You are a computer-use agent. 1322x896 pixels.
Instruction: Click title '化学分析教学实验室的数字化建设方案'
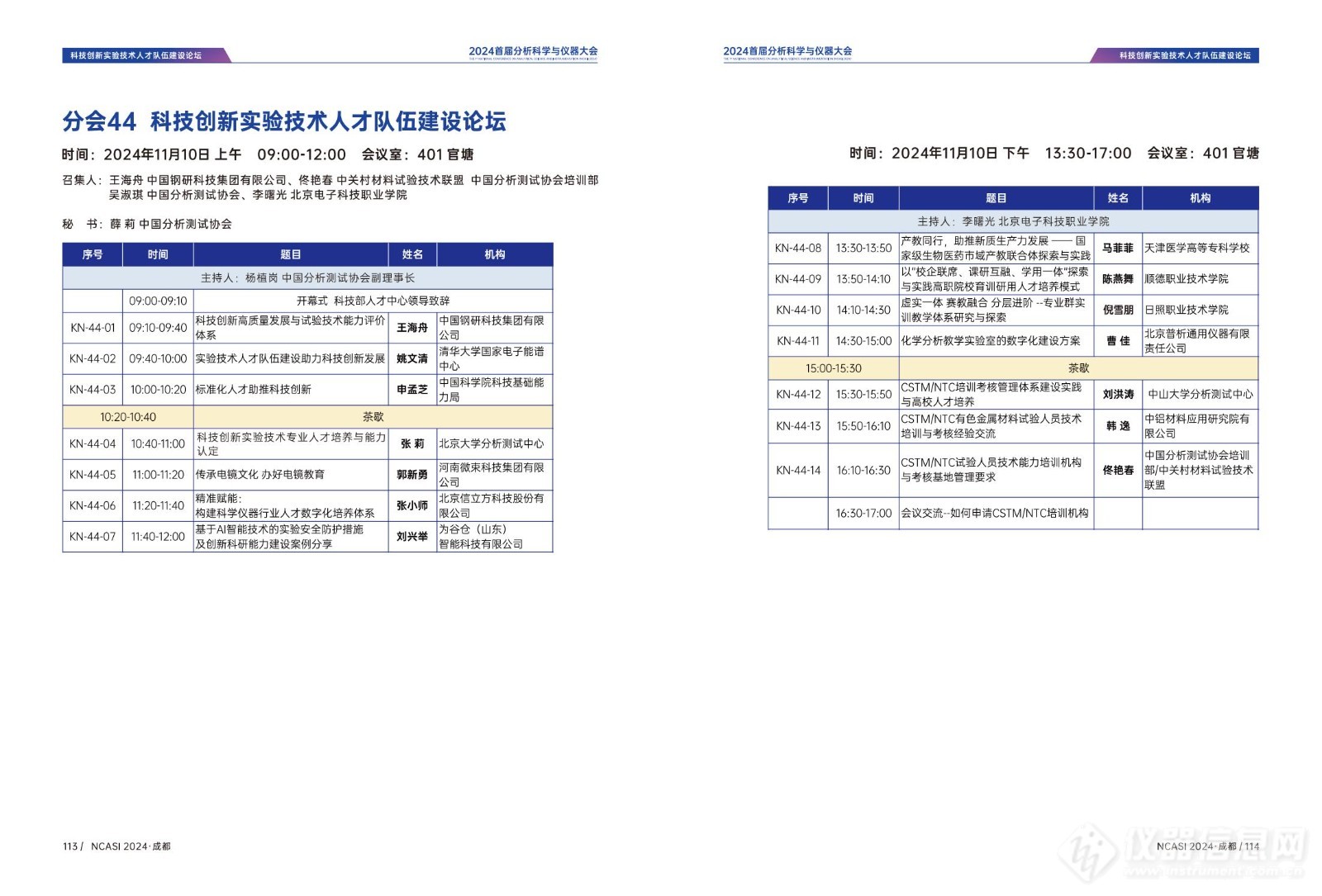(x=991, y=340)
